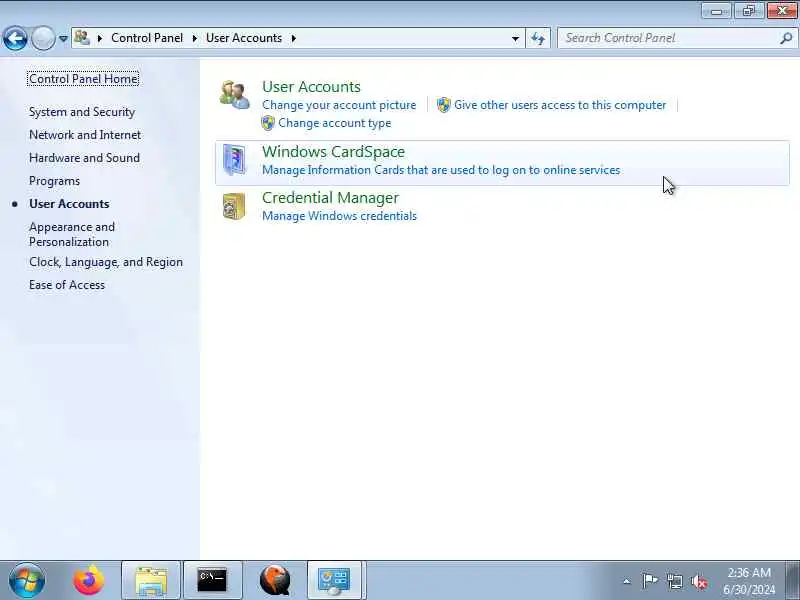Click Change your account picture

[339, 105]
